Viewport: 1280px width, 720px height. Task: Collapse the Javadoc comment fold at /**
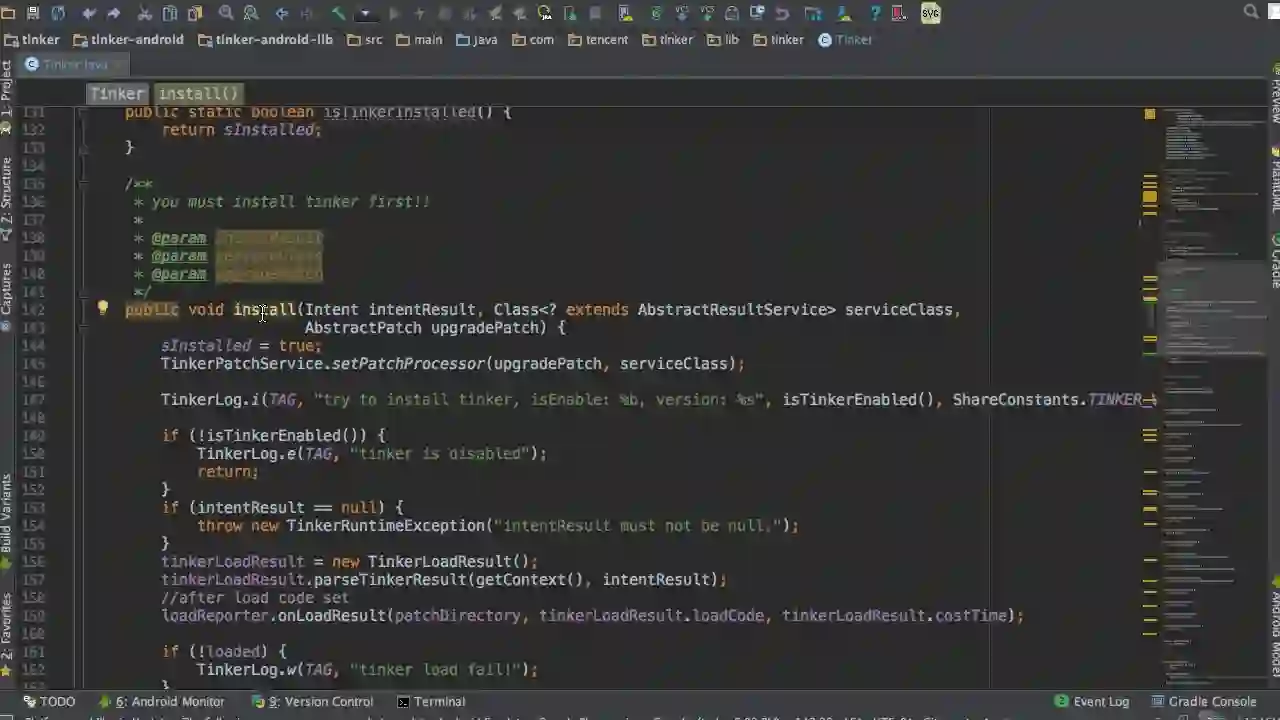click(x=84, y=184)
